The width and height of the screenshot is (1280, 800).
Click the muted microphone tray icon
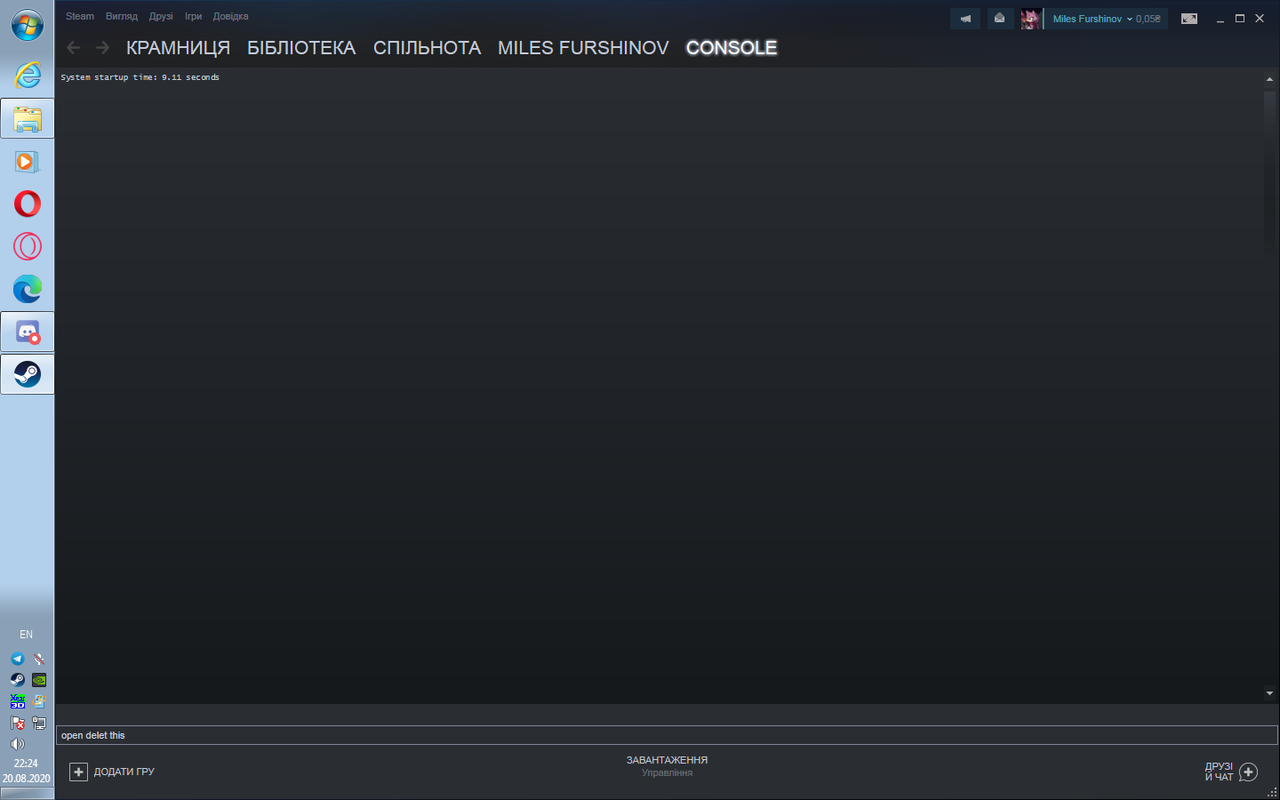tap(39, 659)
